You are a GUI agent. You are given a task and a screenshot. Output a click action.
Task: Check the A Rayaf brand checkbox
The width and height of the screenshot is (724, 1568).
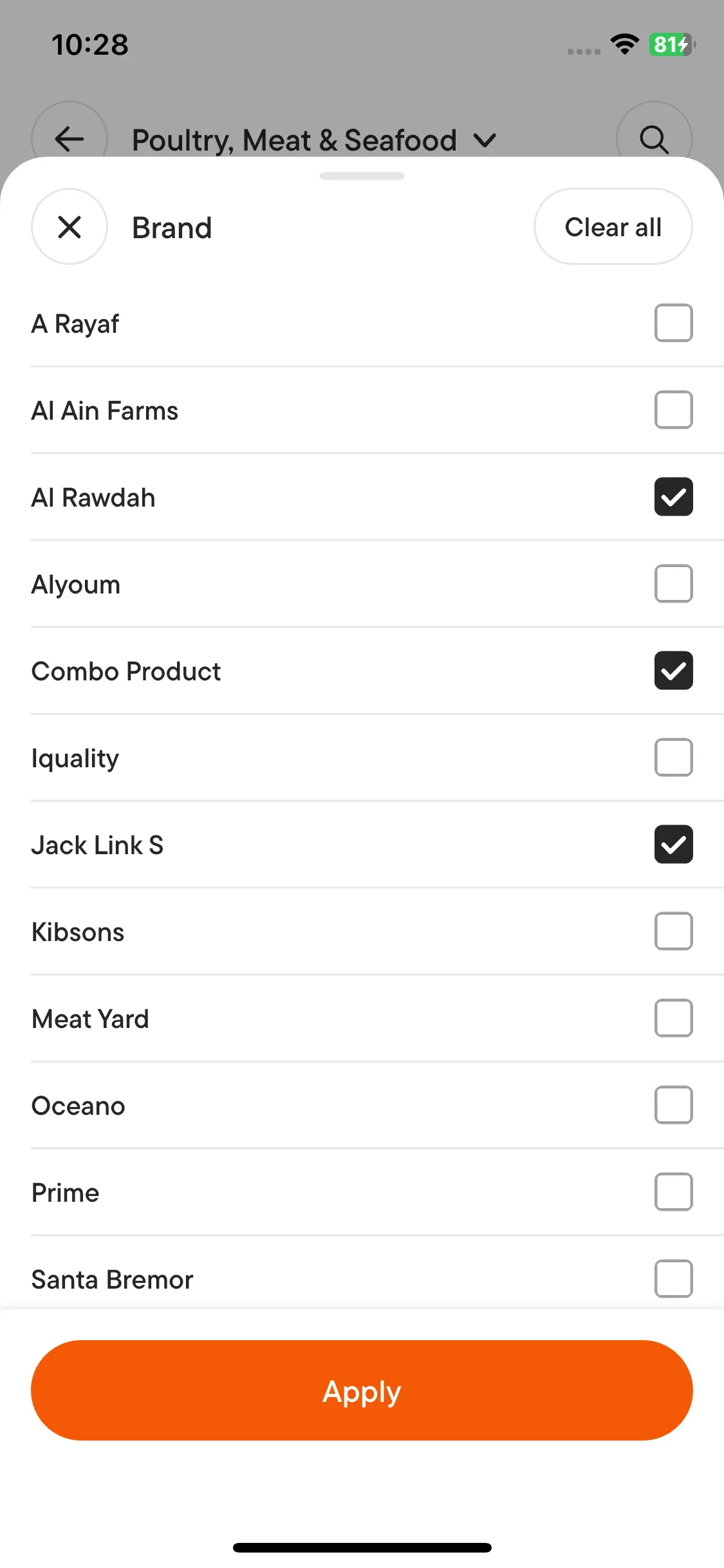(673, 323)
